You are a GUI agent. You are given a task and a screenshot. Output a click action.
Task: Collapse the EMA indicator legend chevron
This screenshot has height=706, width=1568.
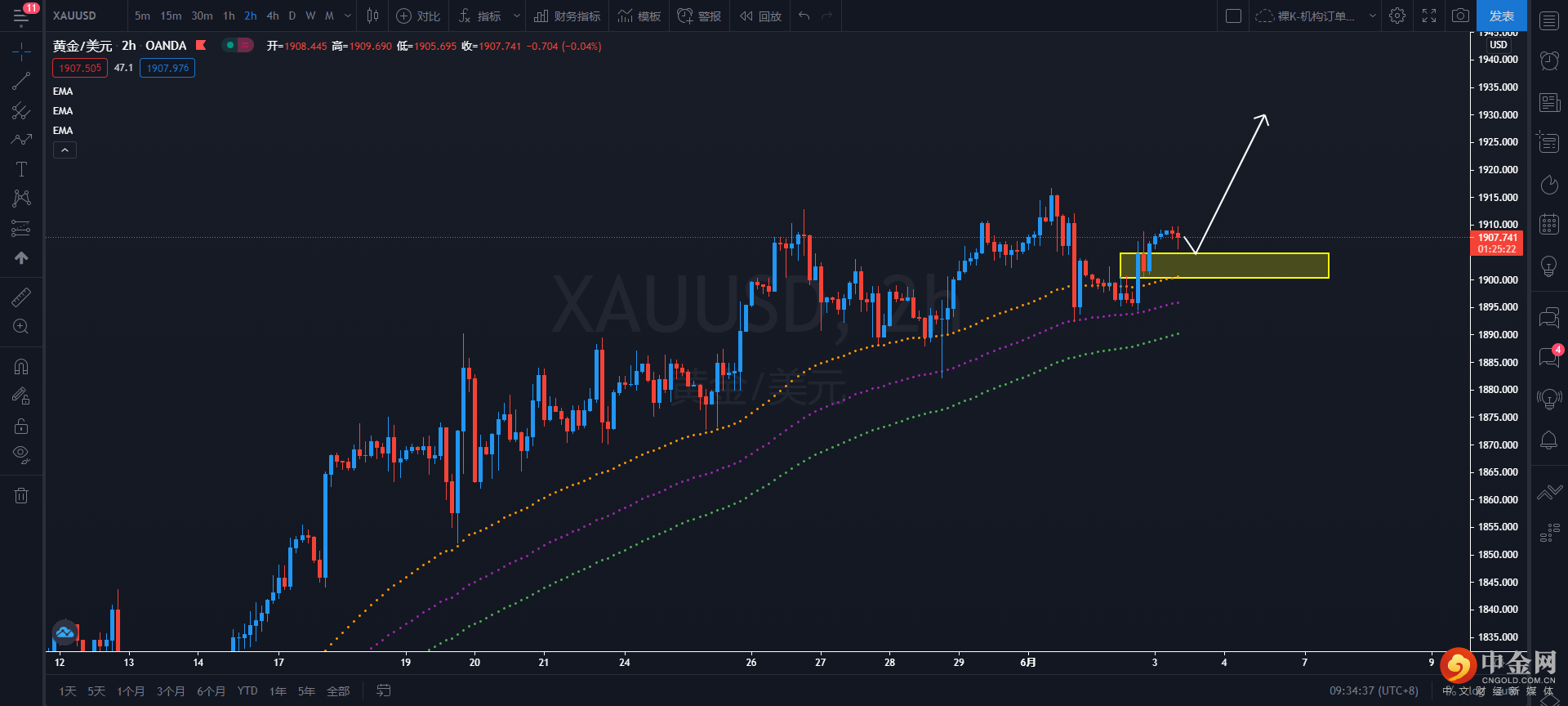coord(65,150)
